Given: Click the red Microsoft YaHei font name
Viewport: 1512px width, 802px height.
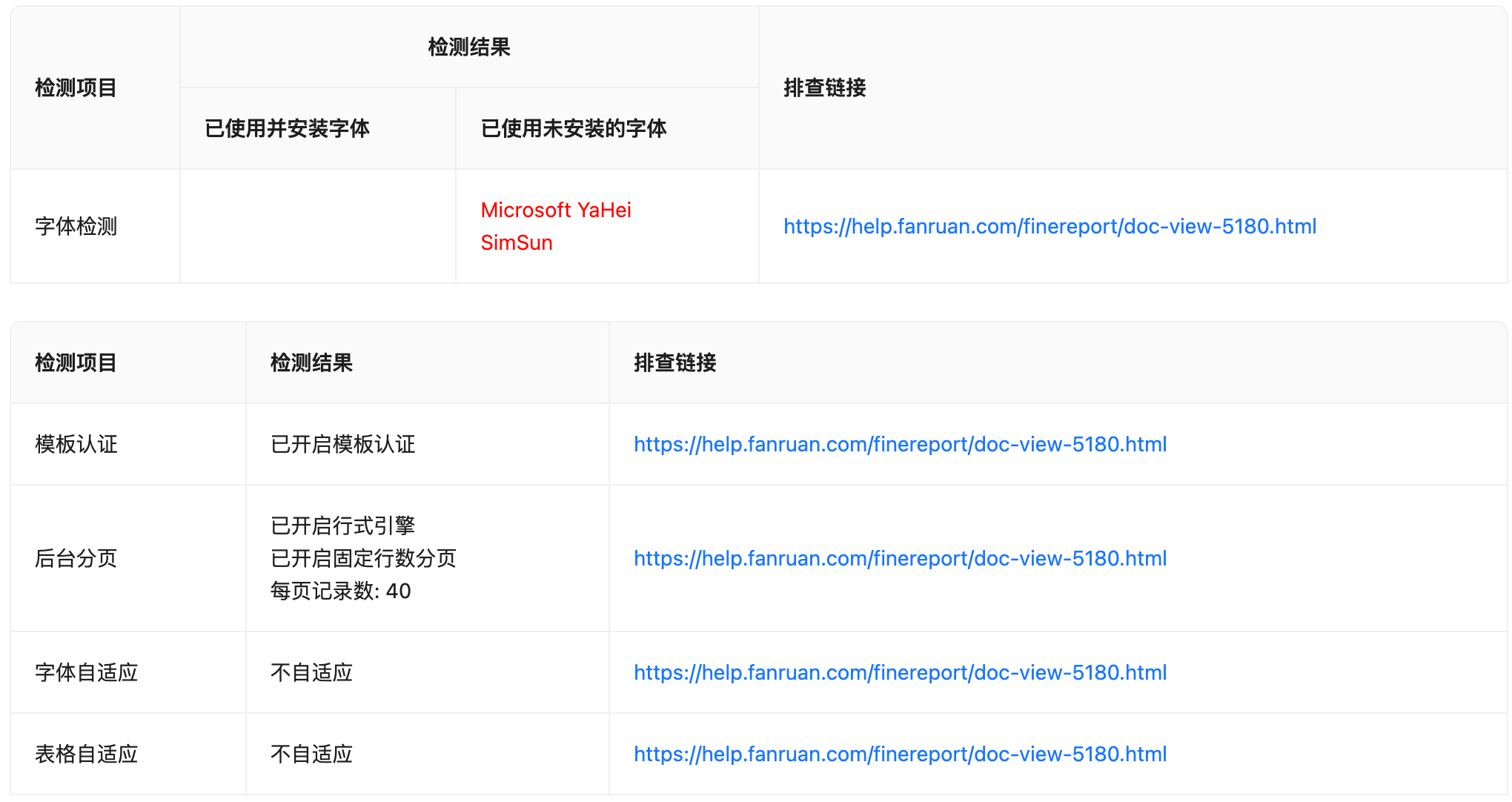Looking at the screenshot, I should click(x=556, y=210).
